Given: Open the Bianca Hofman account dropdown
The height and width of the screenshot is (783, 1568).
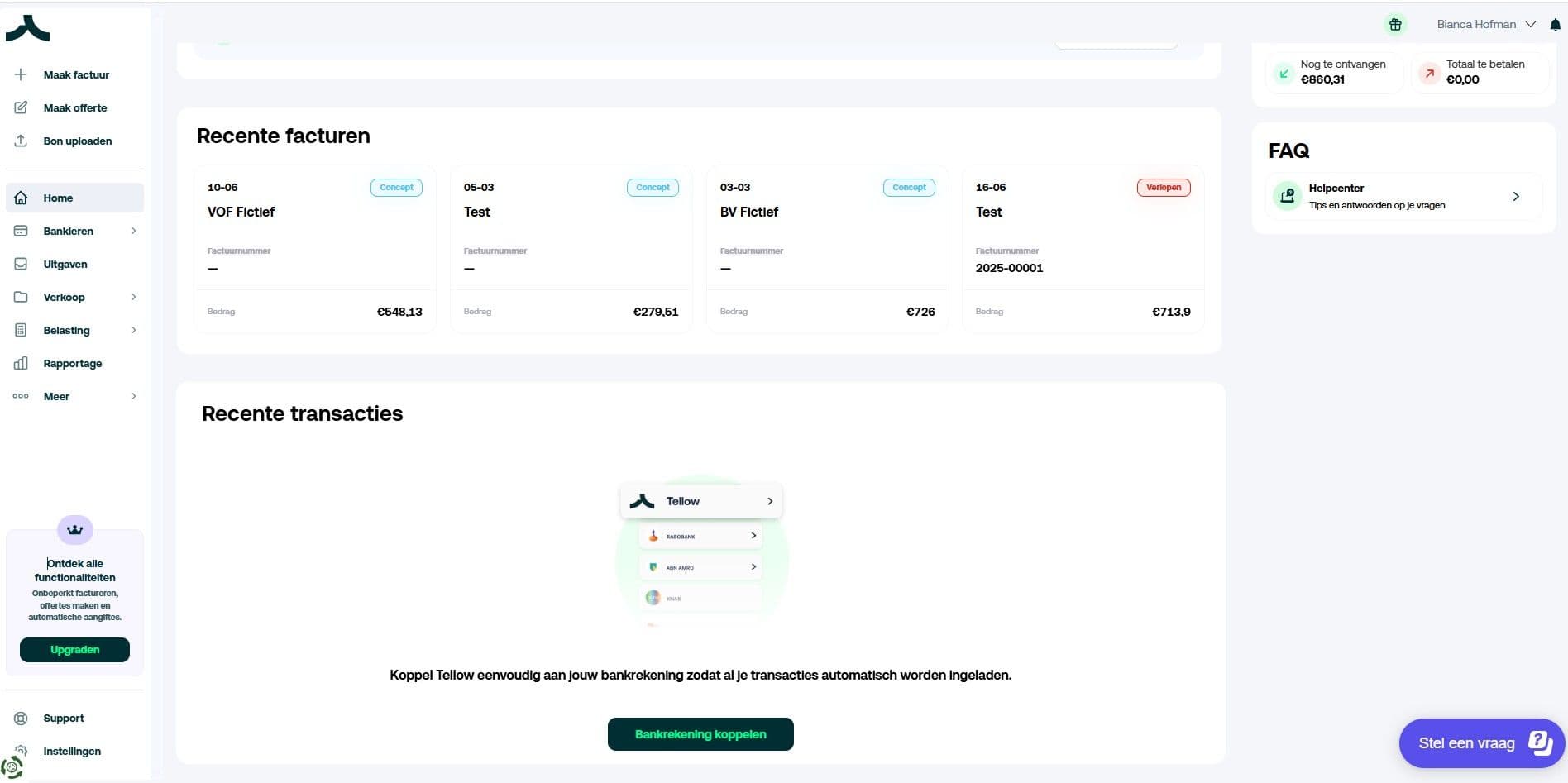Looking at the screenshot, I should [1485, 25].
